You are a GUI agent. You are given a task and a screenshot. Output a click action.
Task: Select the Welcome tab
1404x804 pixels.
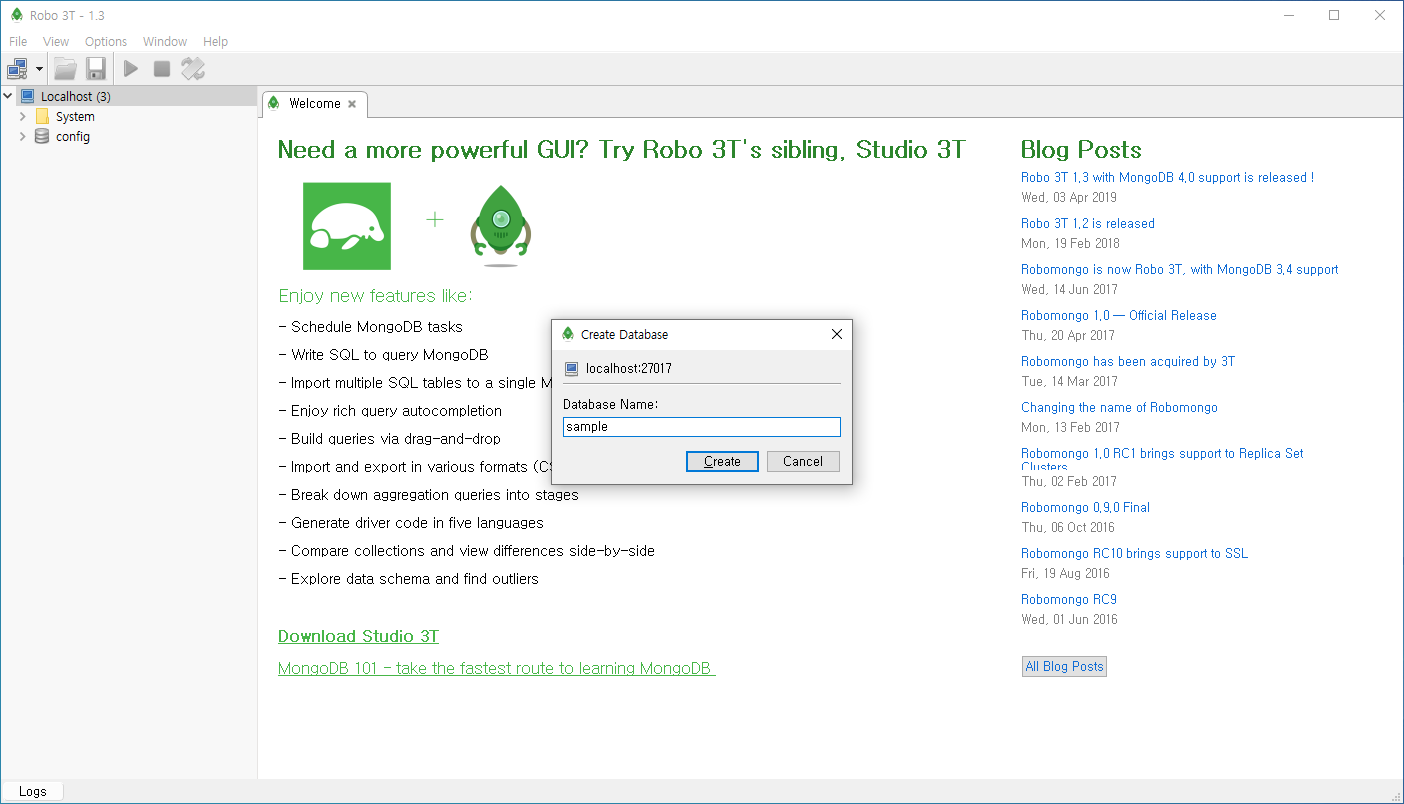coord(314,104)
